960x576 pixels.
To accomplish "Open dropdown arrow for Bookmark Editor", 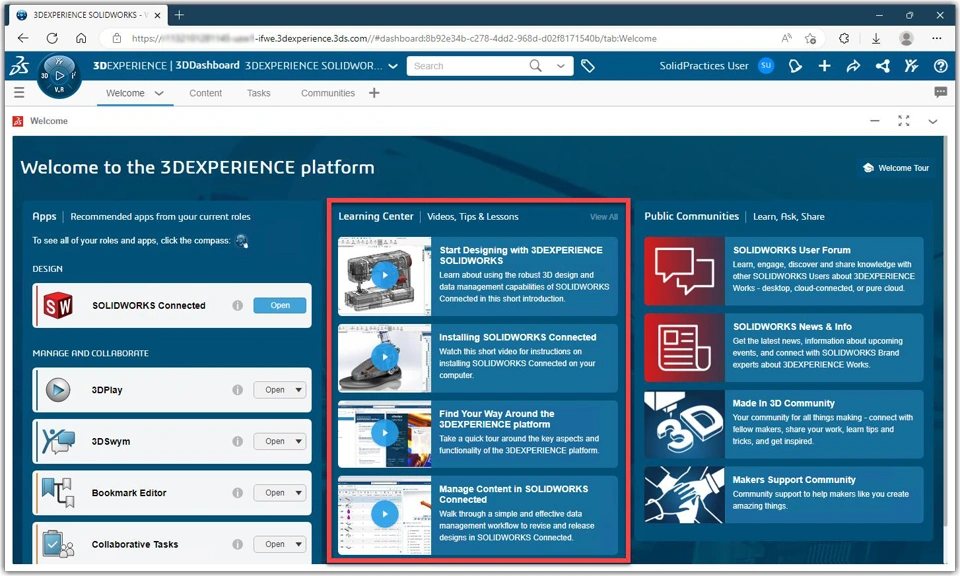I will click(299, 493).
